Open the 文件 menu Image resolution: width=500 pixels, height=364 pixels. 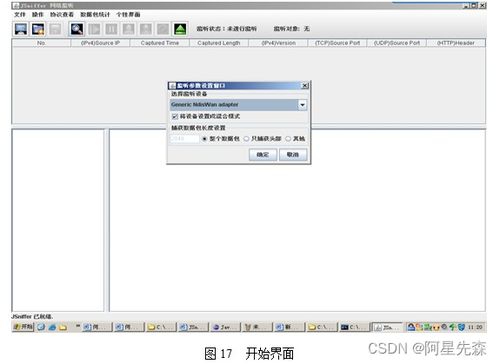click(x=20, y=14)
